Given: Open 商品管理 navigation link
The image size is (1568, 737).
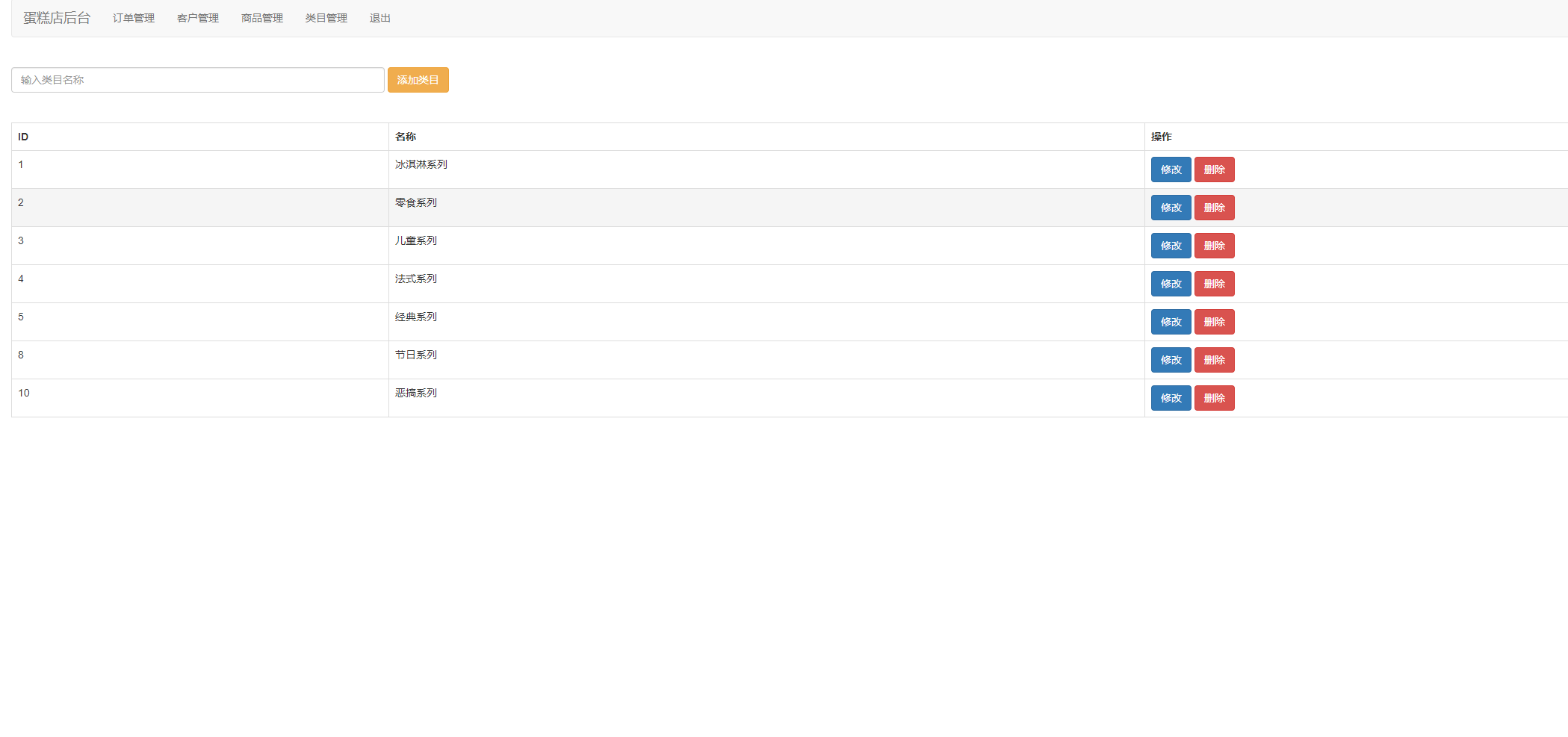Looking at the screenshot, I should [262, 18].
